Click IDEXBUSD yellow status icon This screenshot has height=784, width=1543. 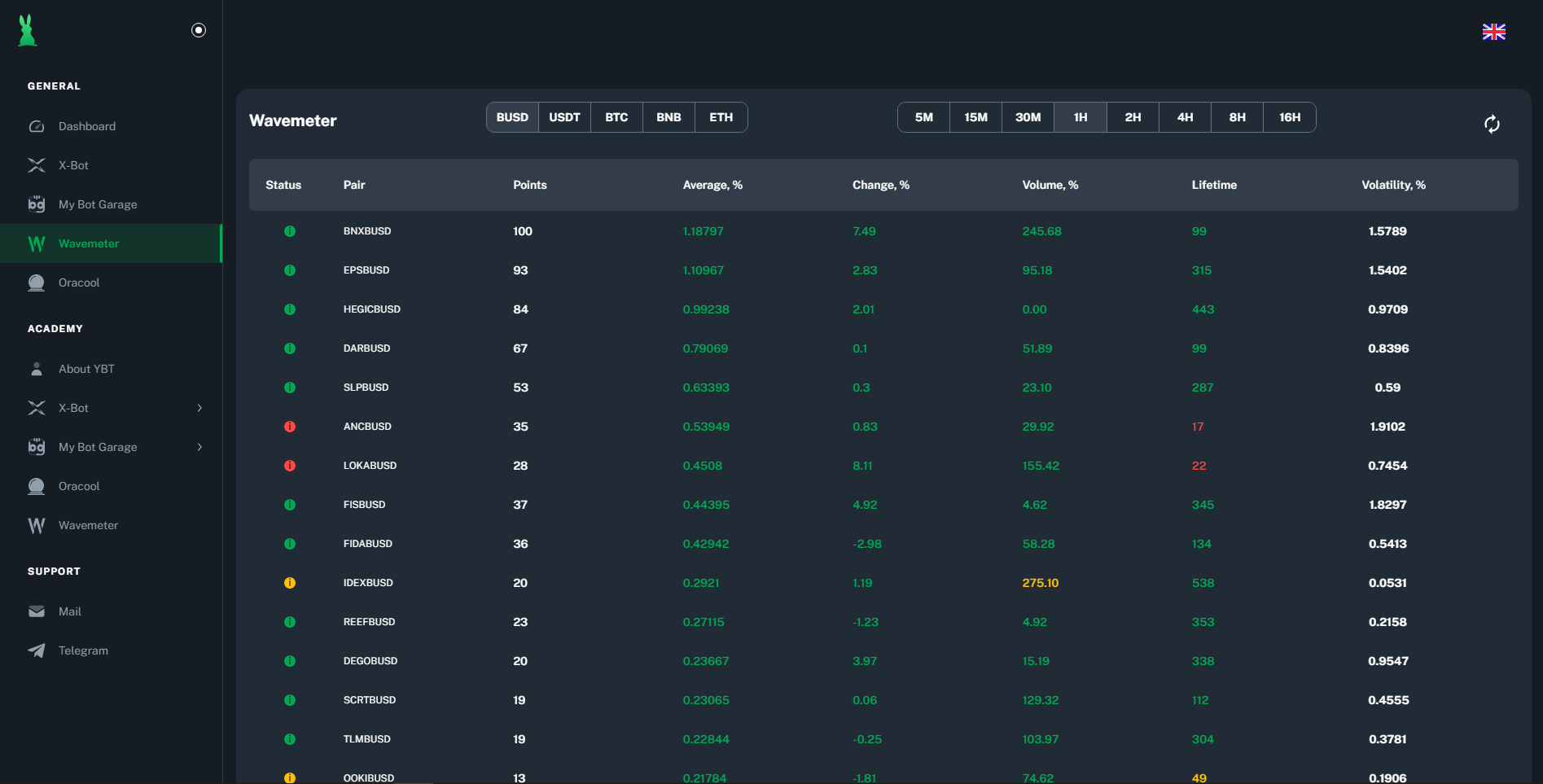point(290,583)
